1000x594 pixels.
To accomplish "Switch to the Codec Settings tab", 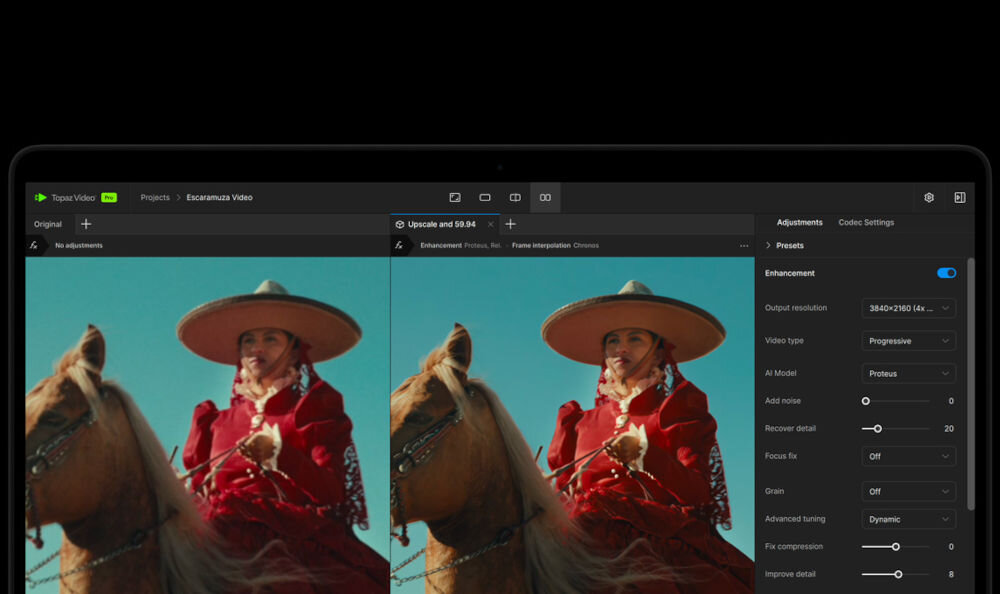I will (866, 223).
